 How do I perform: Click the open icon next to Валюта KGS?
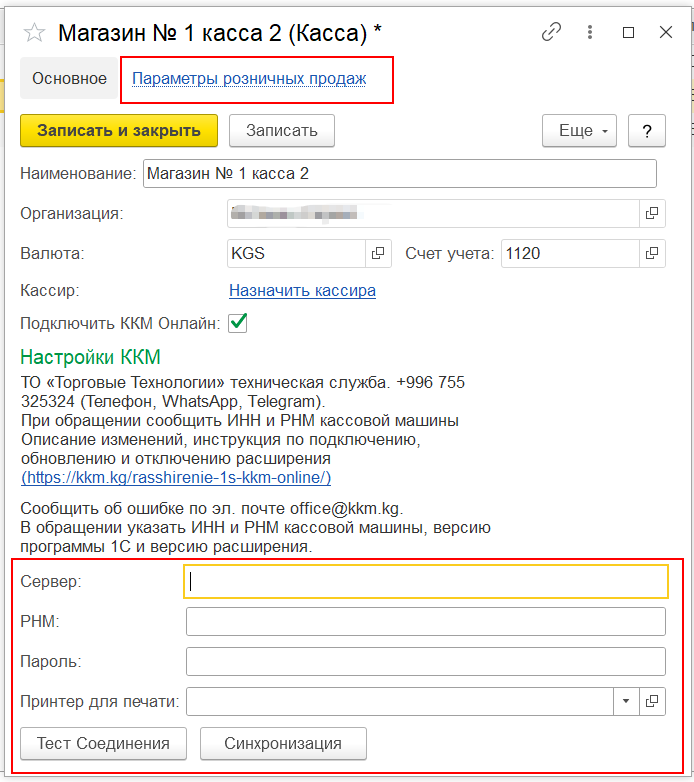pyautogui.click(x=378, y=253)
